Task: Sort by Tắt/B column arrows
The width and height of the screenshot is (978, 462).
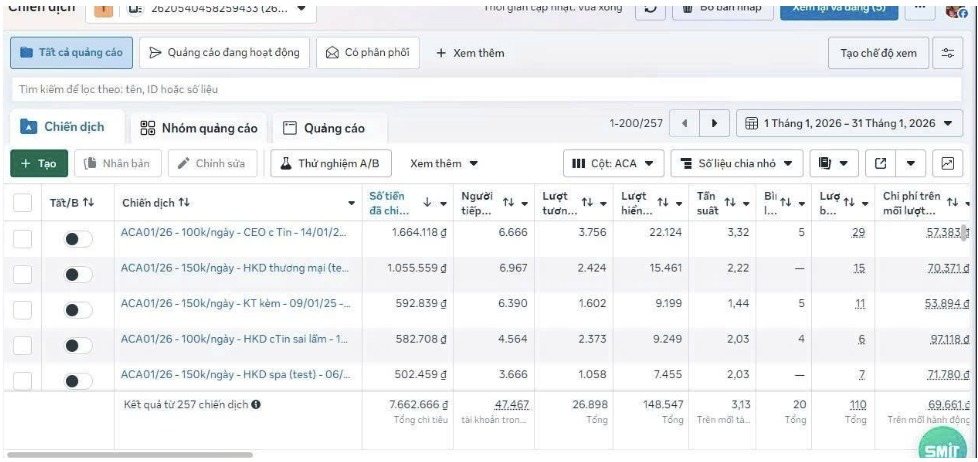Action: 88,203
